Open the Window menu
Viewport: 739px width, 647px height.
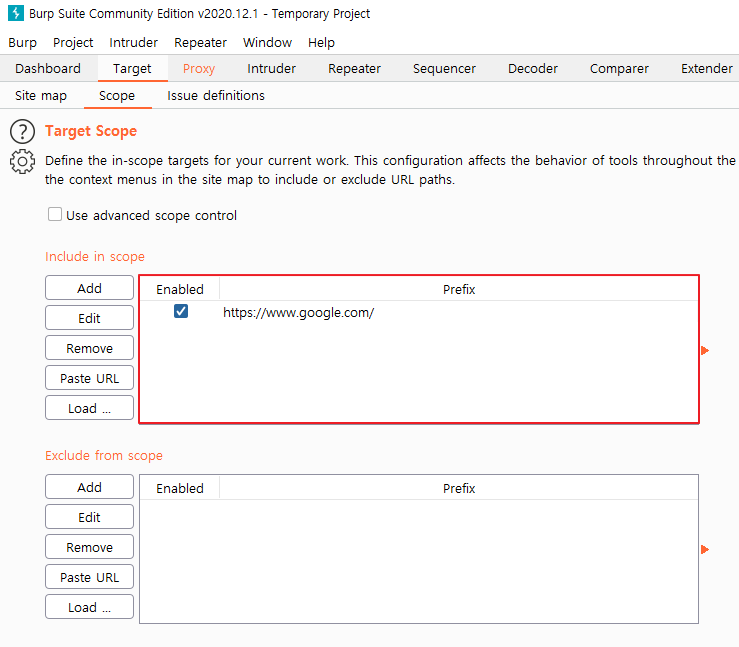[267, 42]
